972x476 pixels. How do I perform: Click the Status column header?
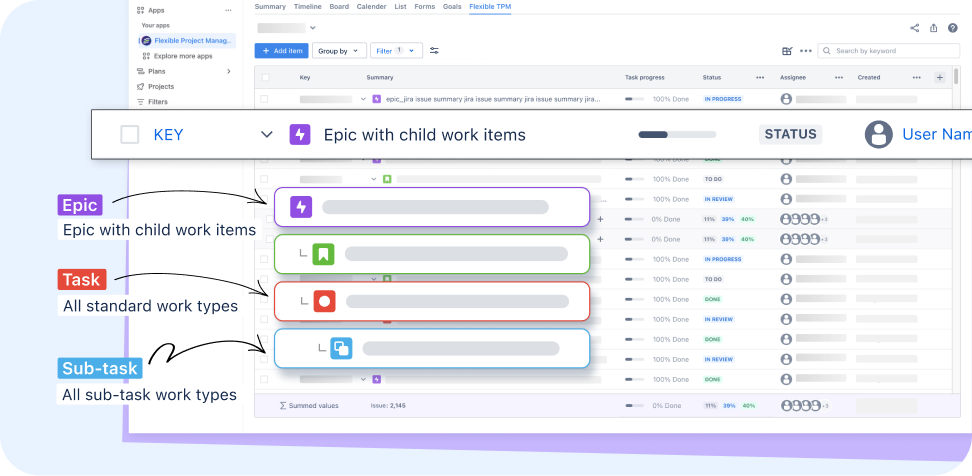712,77
